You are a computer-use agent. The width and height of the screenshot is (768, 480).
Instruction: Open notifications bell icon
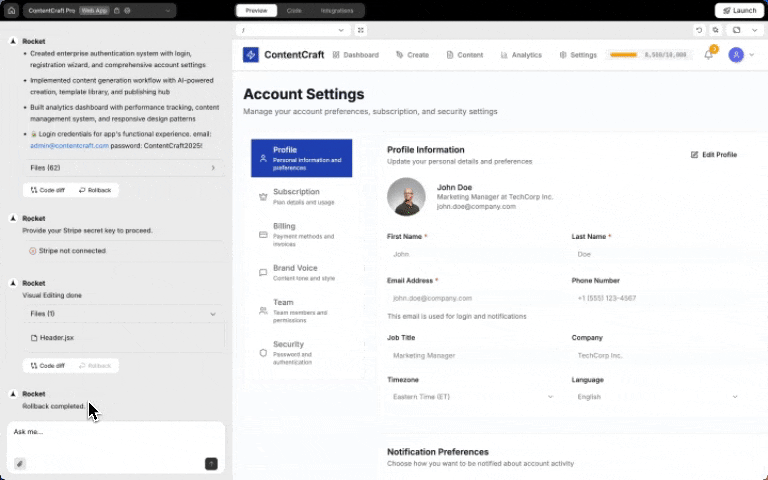708,55
